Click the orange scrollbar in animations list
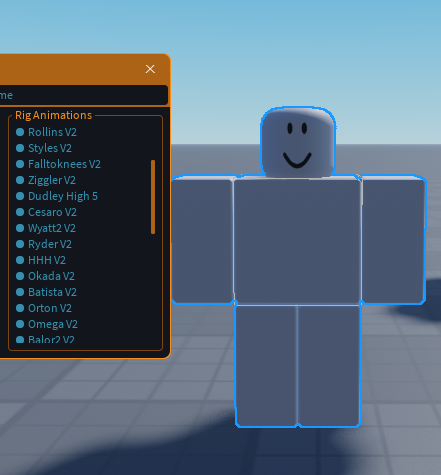The image size is (441, 475). click(153, 197)
